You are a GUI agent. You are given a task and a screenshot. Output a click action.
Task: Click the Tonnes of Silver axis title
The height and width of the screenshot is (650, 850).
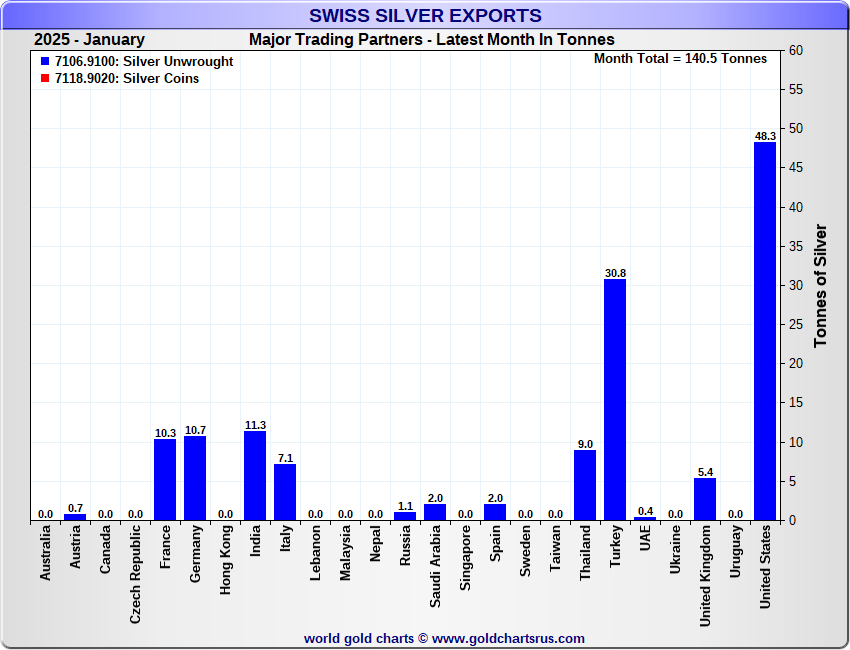pyautogui.click(x=821, y=286)
